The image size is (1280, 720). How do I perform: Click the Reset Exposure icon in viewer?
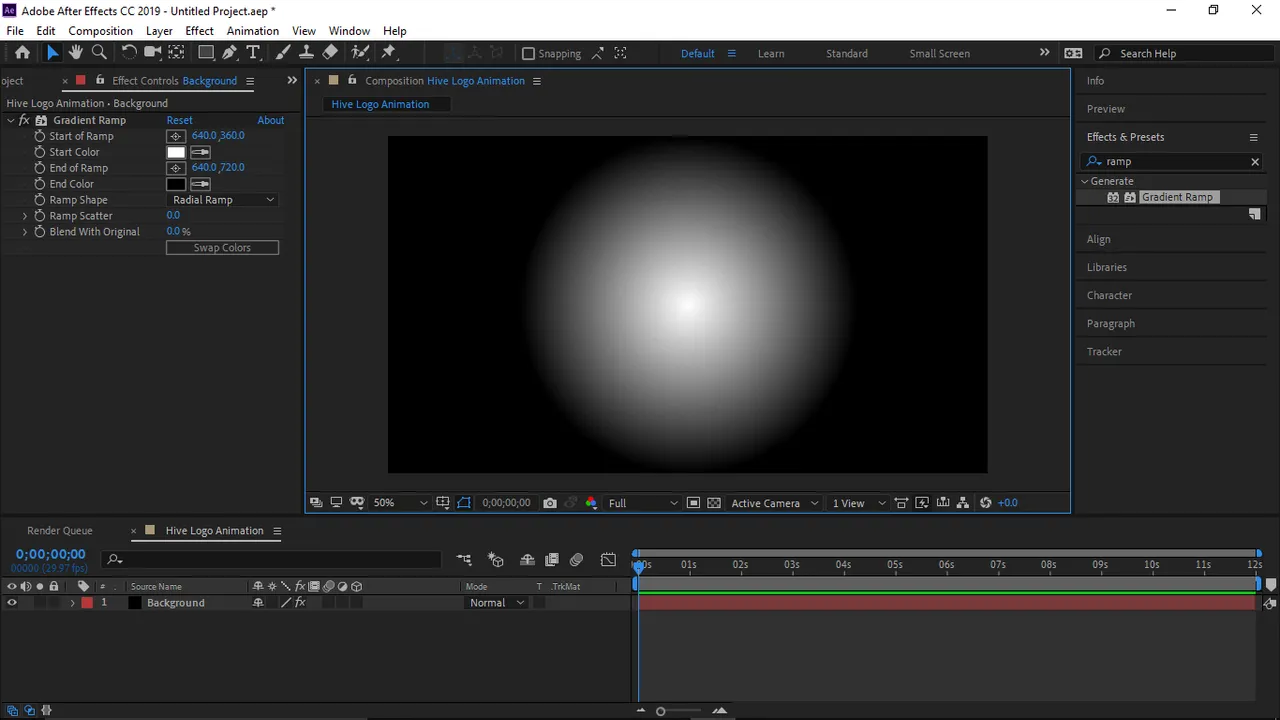[x=985, y=503]
